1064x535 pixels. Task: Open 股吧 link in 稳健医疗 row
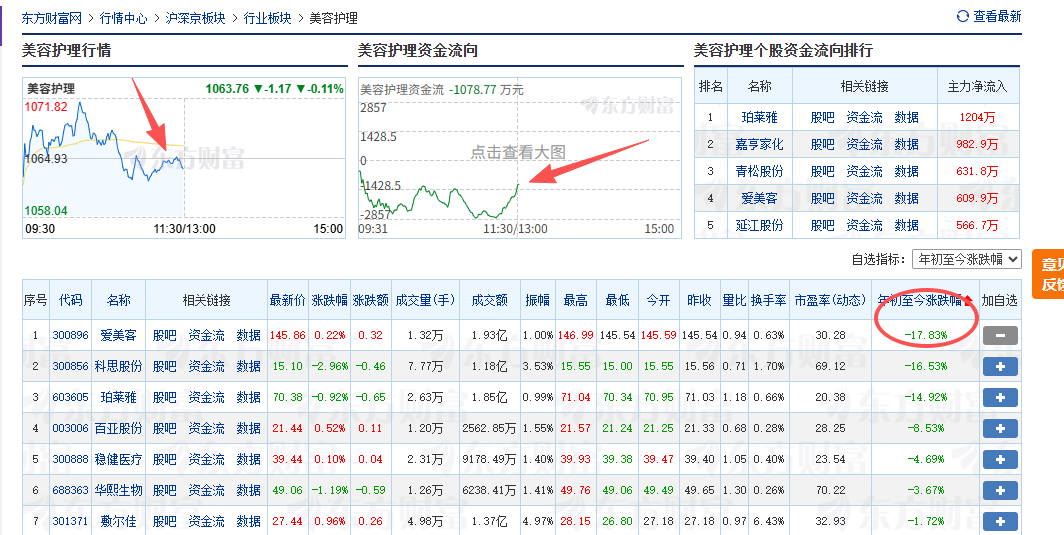click(x=164, y=460)
